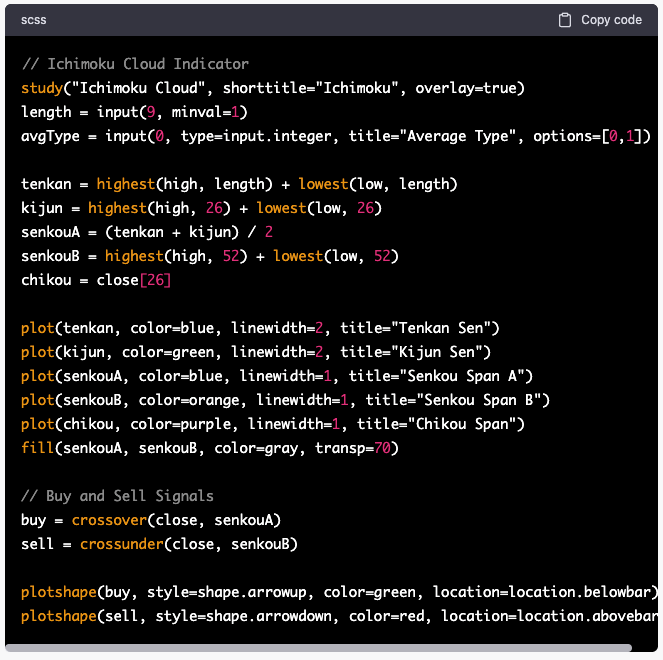Click the "chikou = close[26]" line
Viewport: 663px width, 660px height.
coord(96,280)
